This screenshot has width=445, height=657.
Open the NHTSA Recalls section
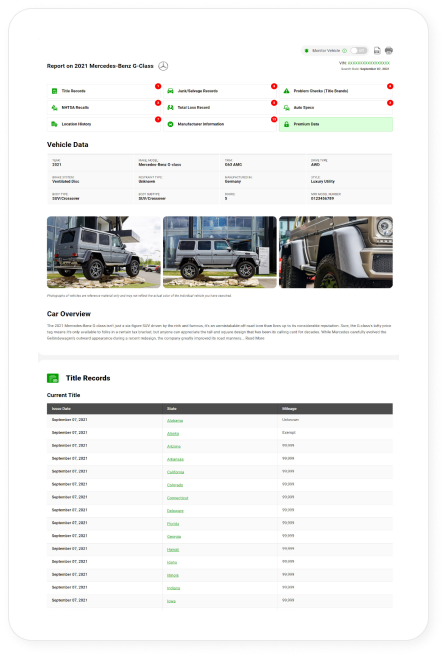click(103, 108)
